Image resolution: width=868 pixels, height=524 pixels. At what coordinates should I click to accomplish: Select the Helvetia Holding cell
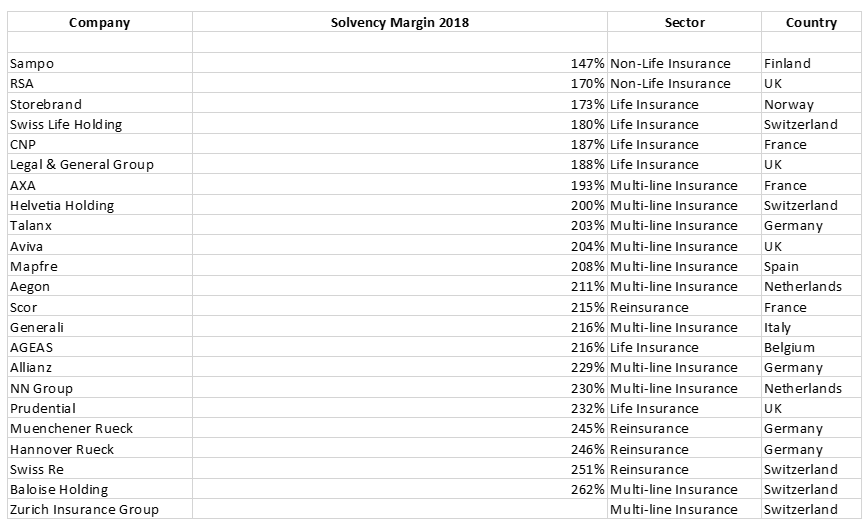(x=100, y=205)
